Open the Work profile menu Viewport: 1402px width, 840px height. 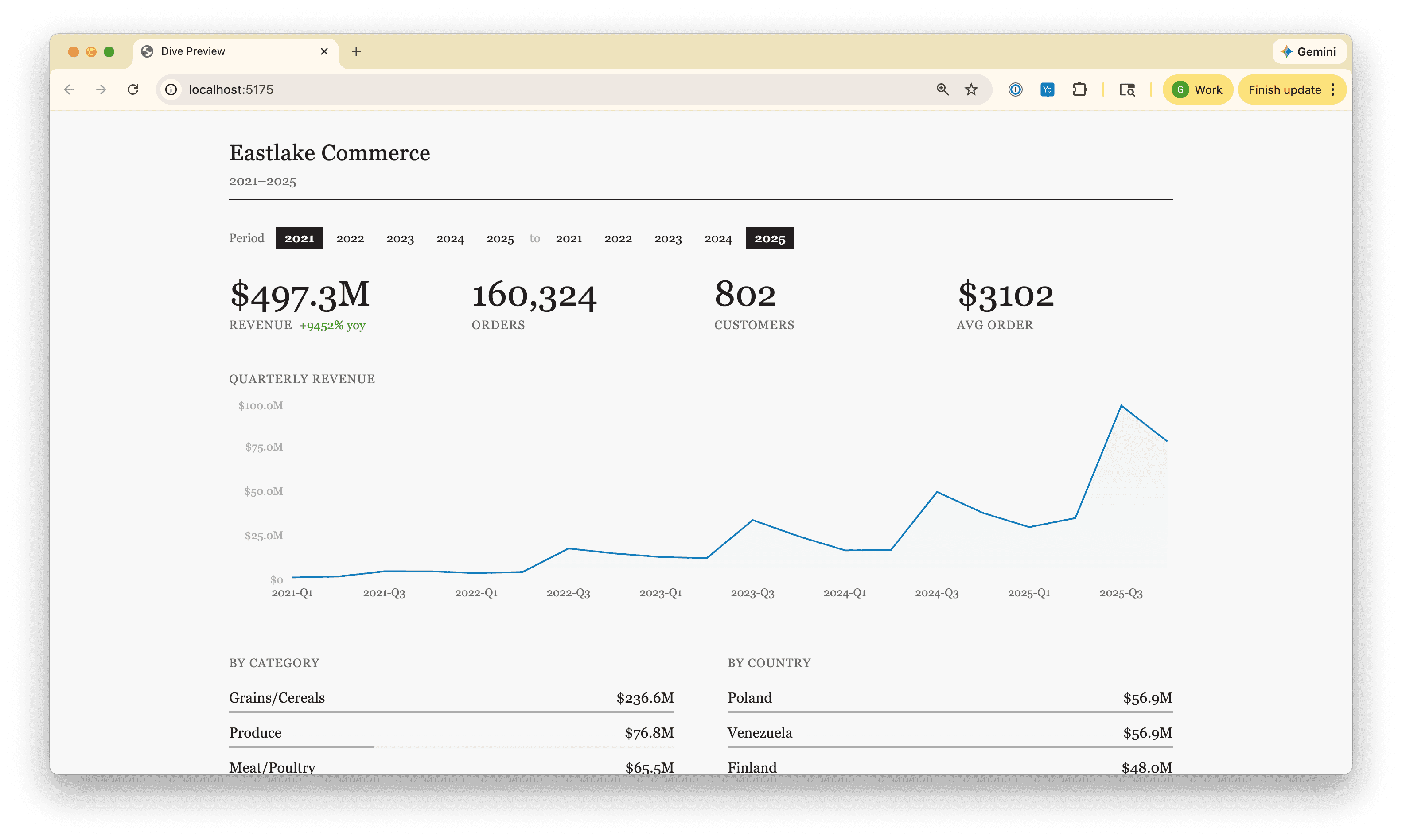coord(1198,89)
